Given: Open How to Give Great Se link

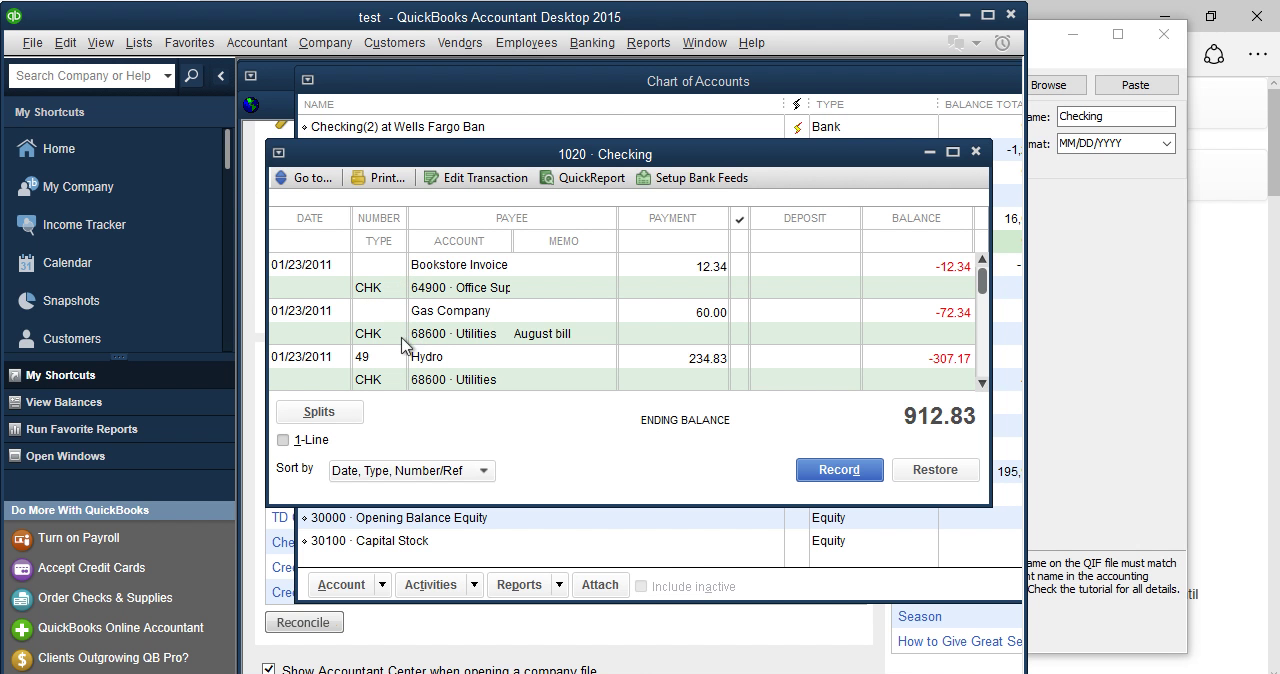Looking at the screenshot, I should coord(960,642).
